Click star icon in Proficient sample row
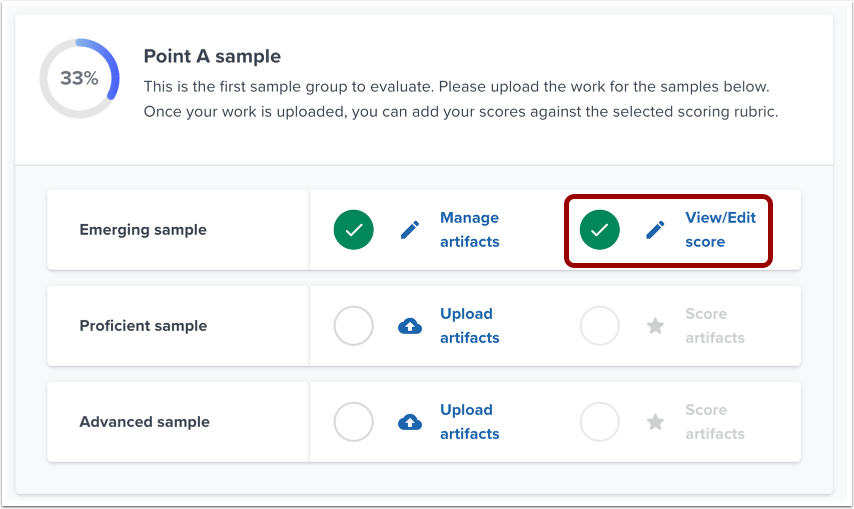The image size is (854, 509). tap(655, 326)
